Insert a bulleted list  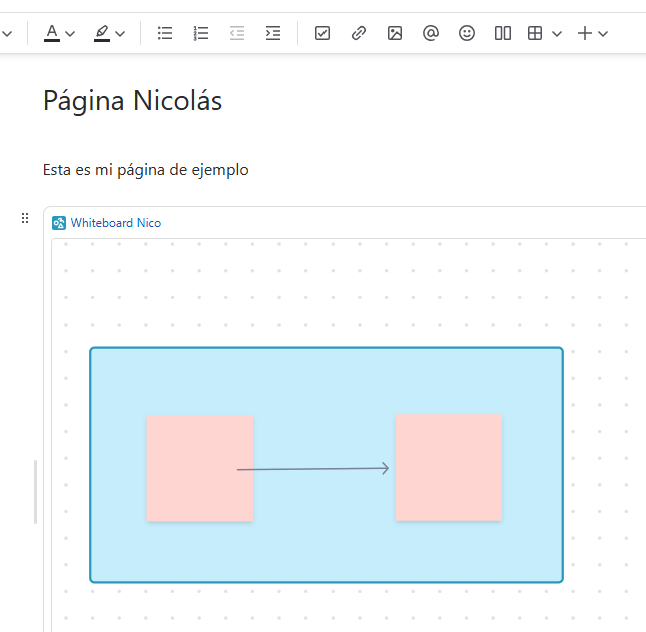pos(165,33)
